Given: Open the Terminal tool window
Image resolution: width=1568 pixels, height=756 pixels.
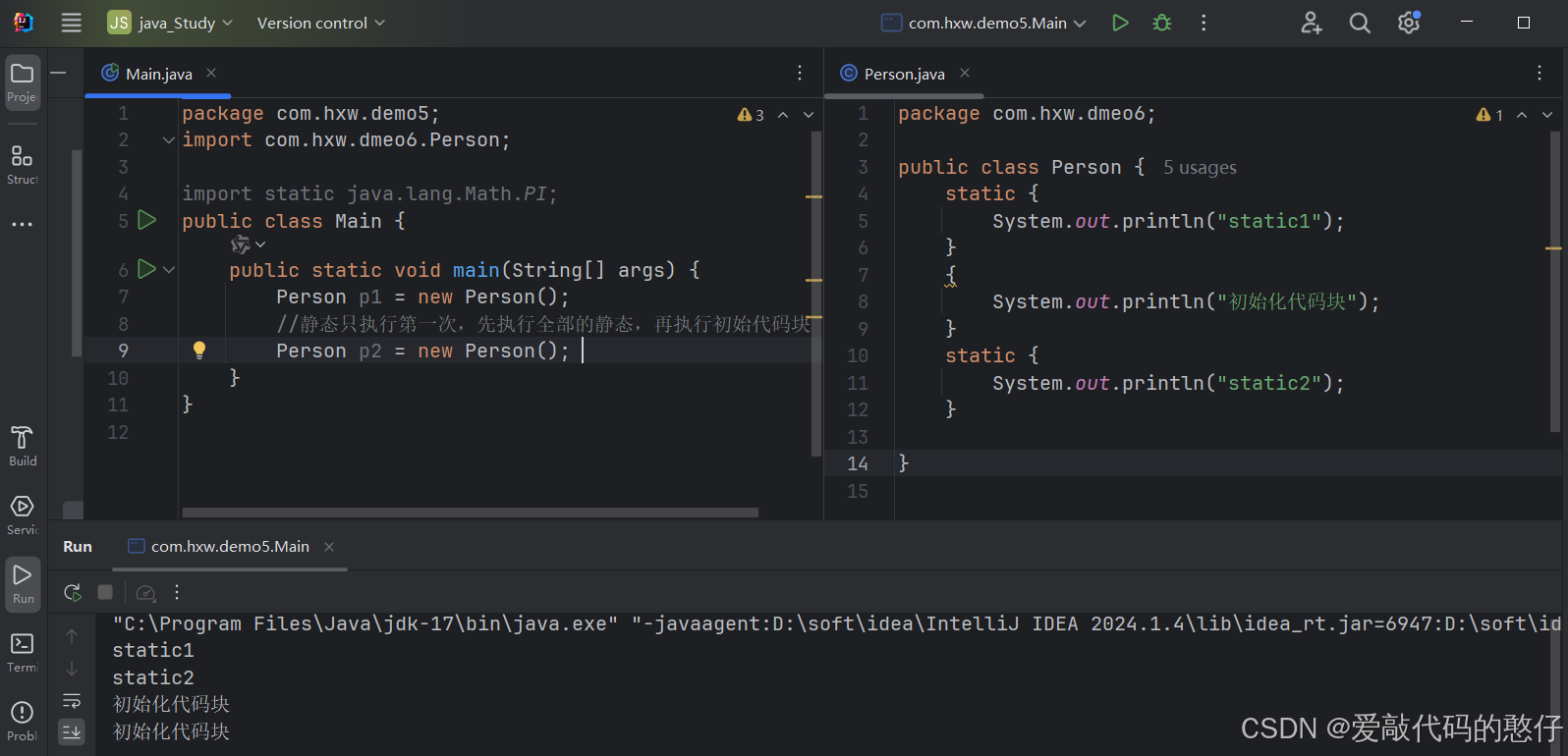Looking at the screenshot, I should coord(23,653).
